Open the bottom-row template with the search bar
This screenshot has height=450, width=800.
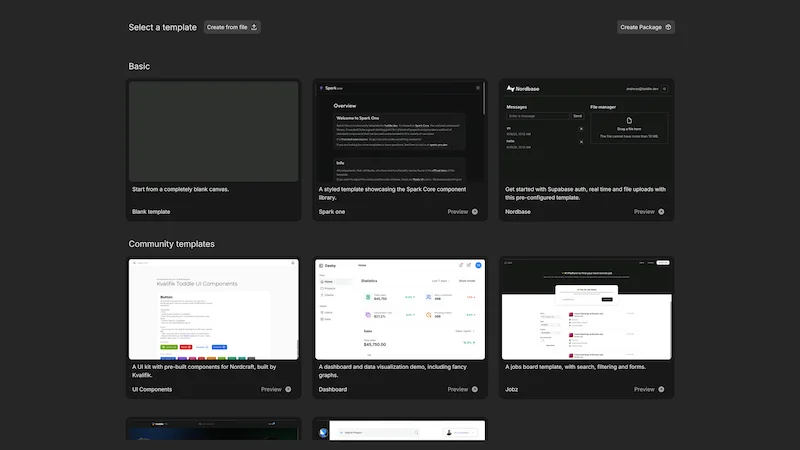400,430
